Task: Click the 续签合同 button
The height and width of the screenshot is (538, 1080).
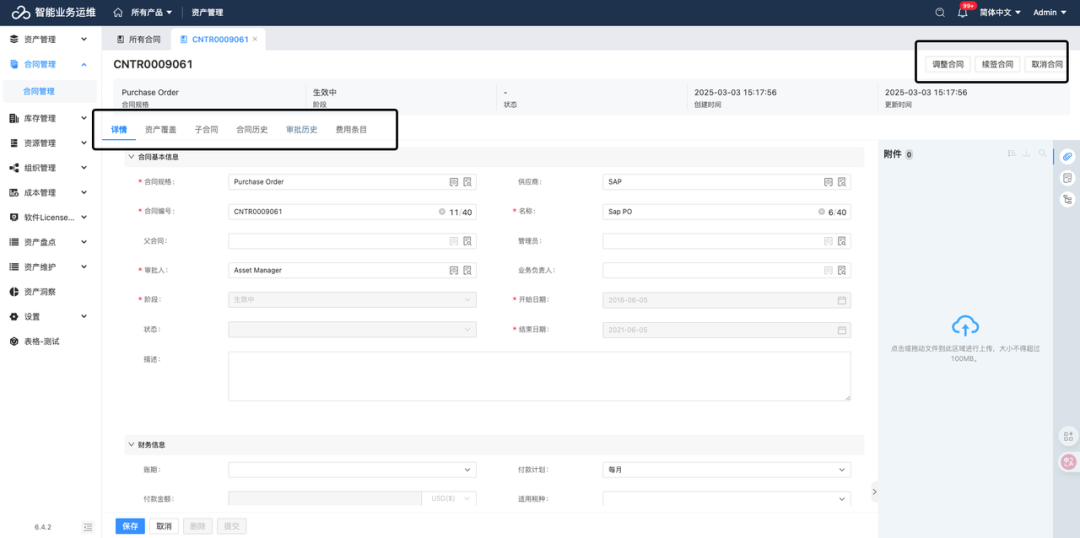Action: coord(997,64)
